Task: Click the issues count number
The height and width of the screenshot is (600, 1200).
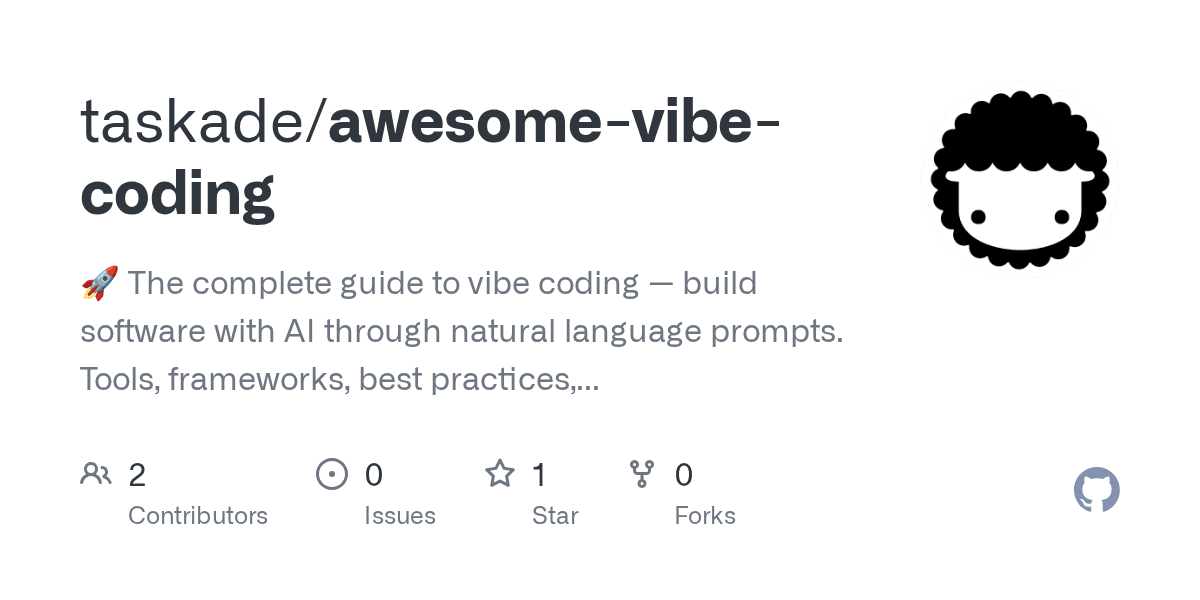Action: 374,475
